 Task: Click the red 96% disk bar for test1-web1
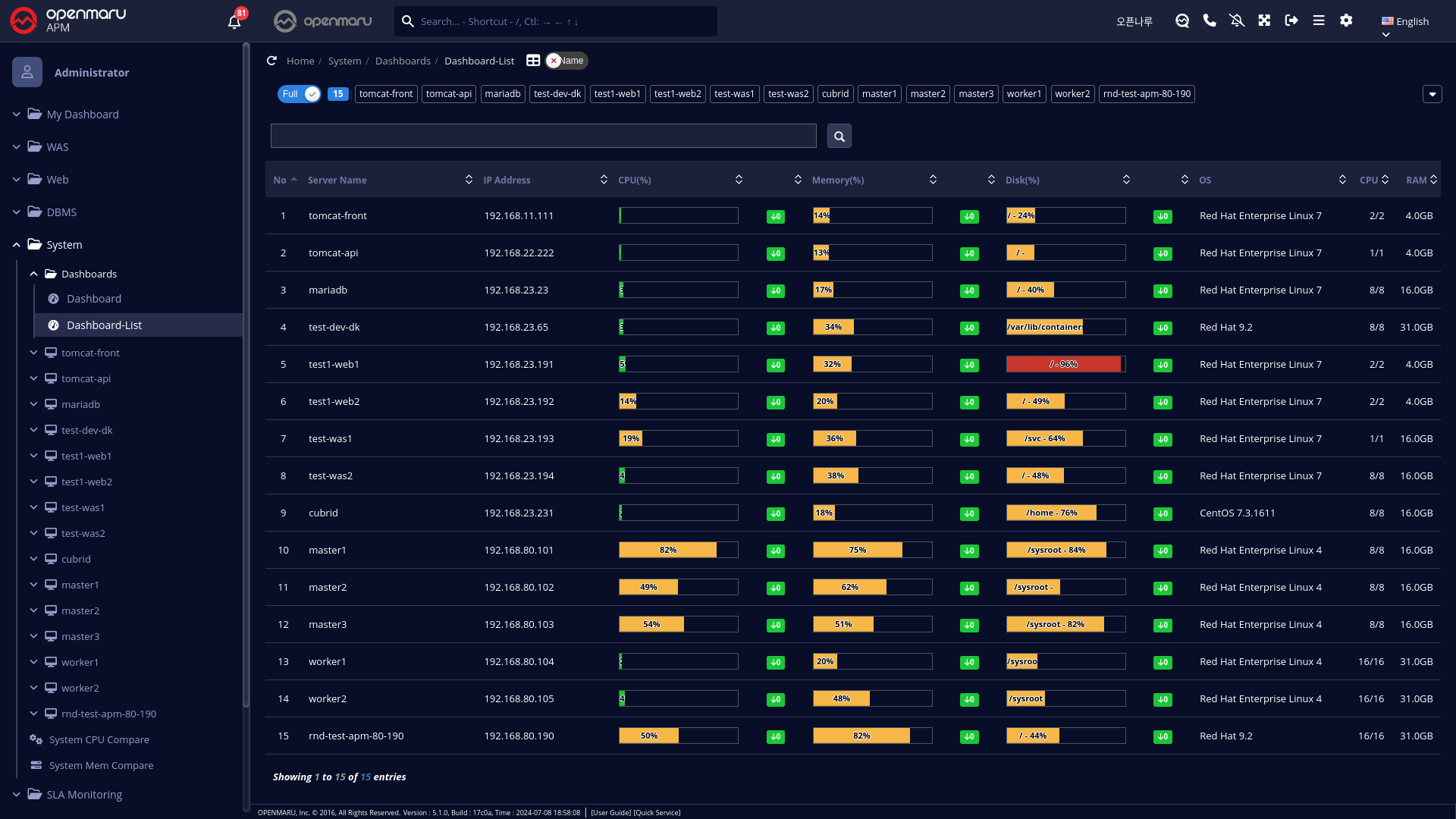click(1063, 365)
